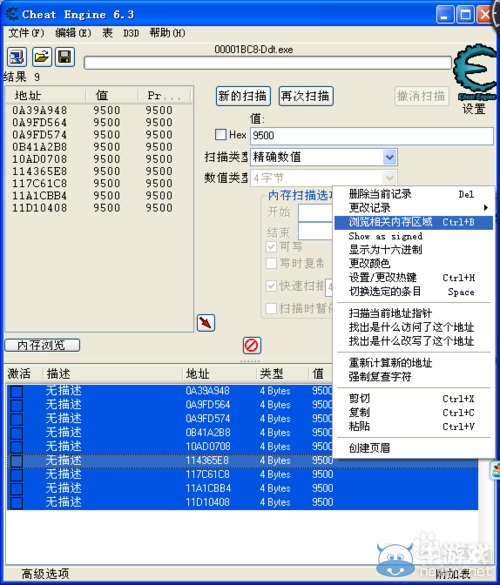This screenshot has width=500, height=585.
Task: Open the 帮助(H) menu
Action: [x=168, y=33]
